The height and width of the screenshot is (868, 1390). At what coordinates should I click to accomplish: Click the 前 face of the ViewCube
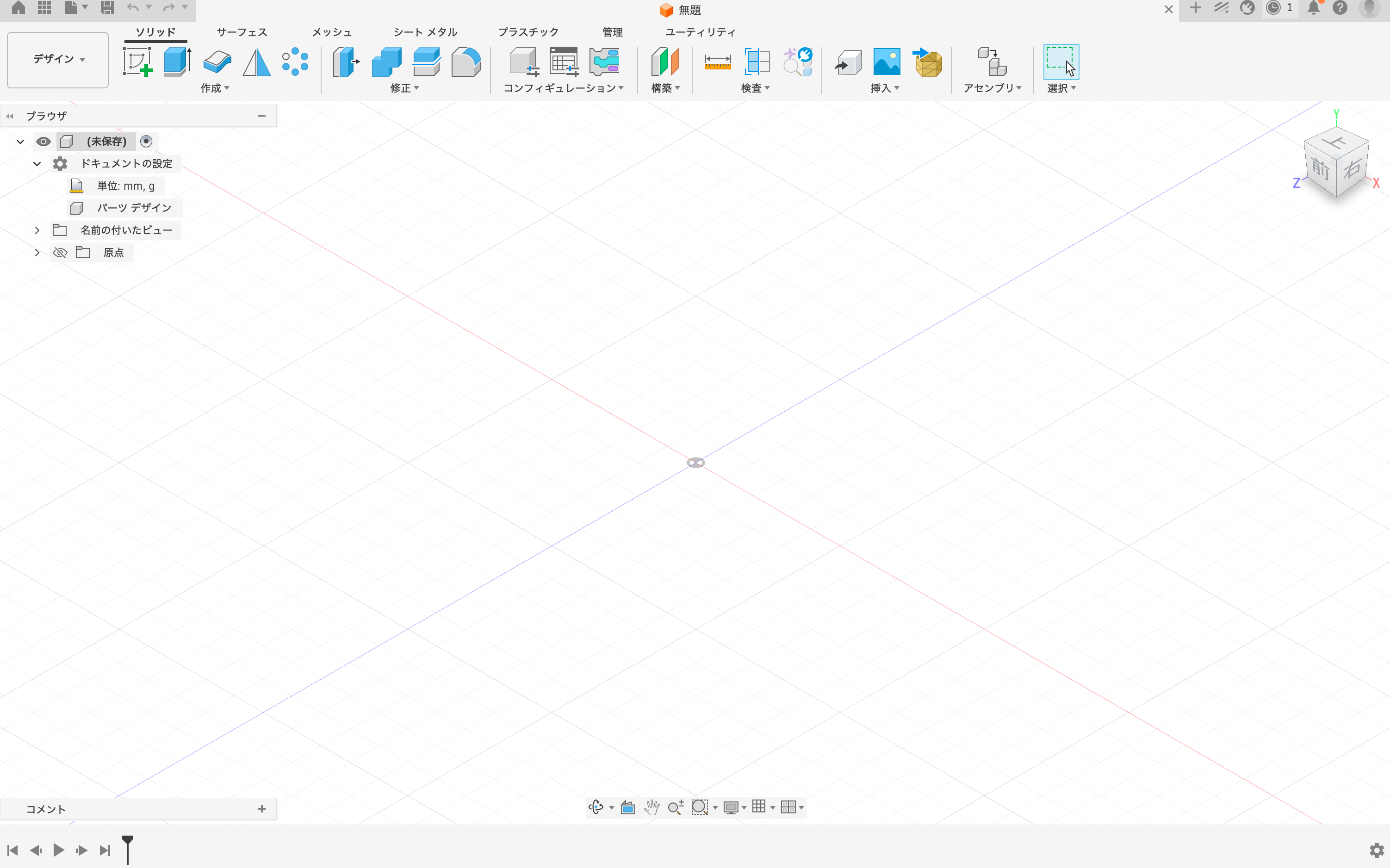click(1320, 169)
